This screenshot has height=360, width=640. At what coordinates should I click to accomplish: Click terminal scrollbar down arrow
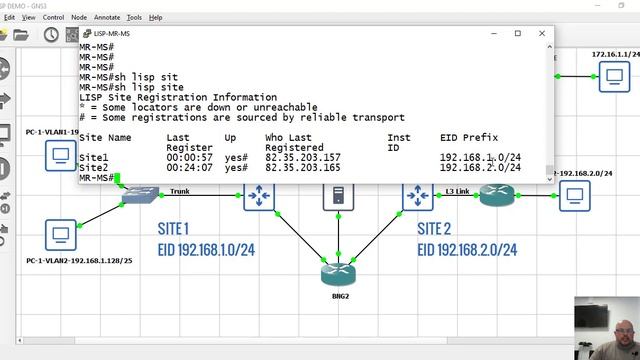coord(549,179)
